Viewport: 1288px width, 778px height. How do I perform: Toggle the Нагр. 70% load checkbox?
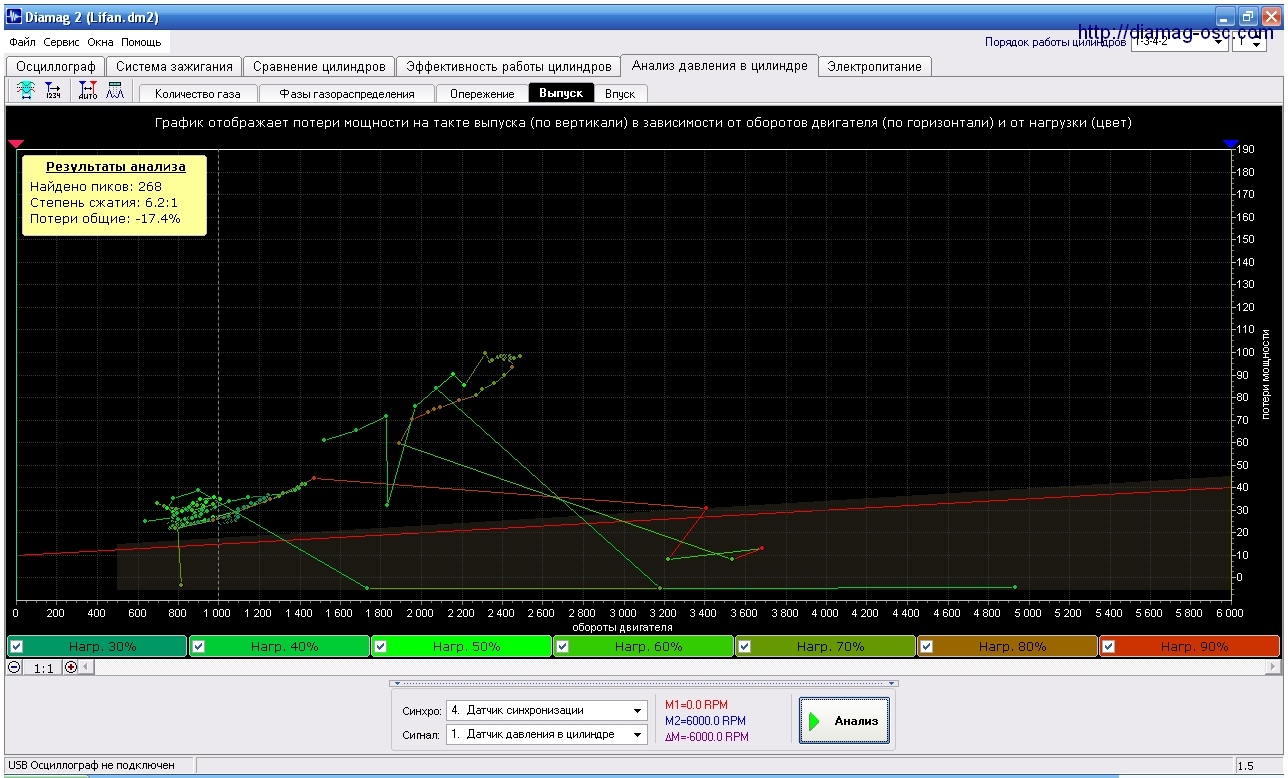pyautogui.click(x=744, y=647)
